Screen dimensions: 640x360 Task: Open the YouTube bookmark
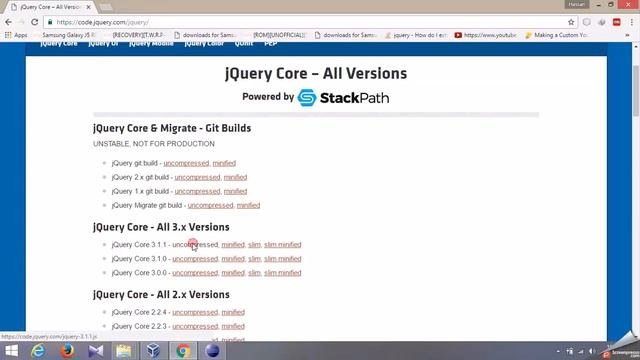coord(485,35)
